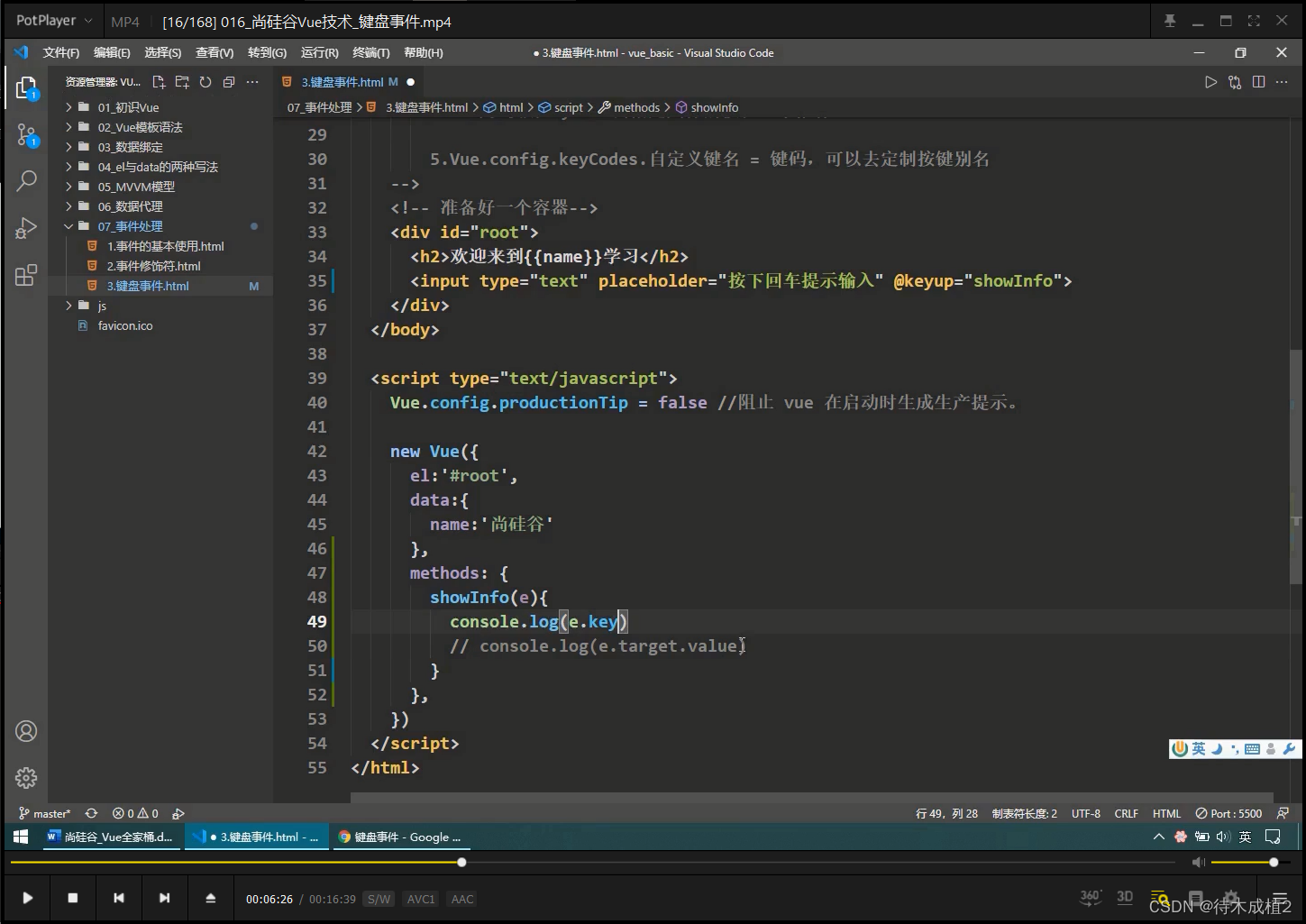The image size is (1306, 924).
Task: Open the 文件(F) menu
Action: click(x=61, y=52)
